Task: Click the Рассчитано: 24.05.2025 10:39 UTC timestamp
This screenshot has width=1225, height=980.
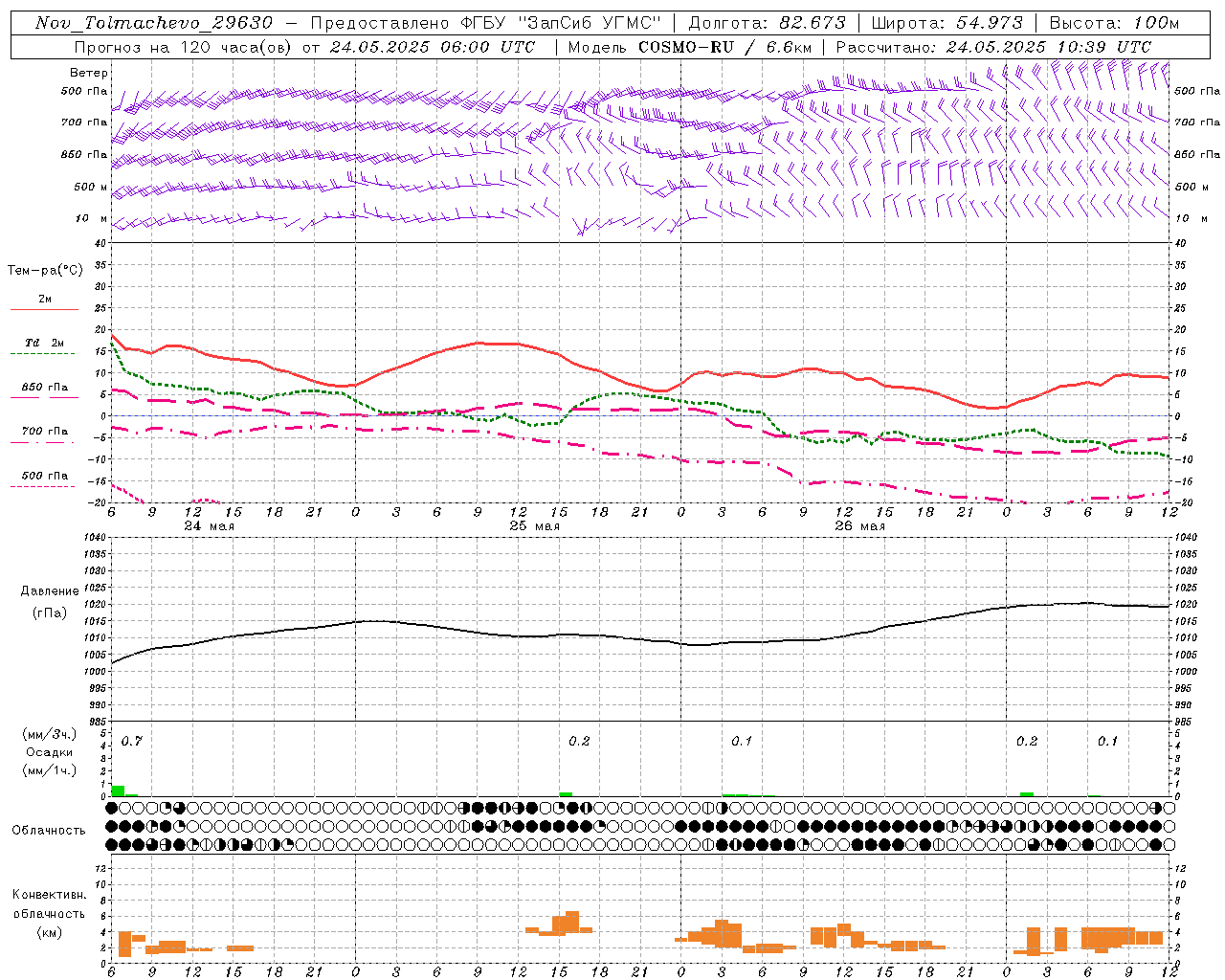Action: pyautogui.click(x=993, y=47)
